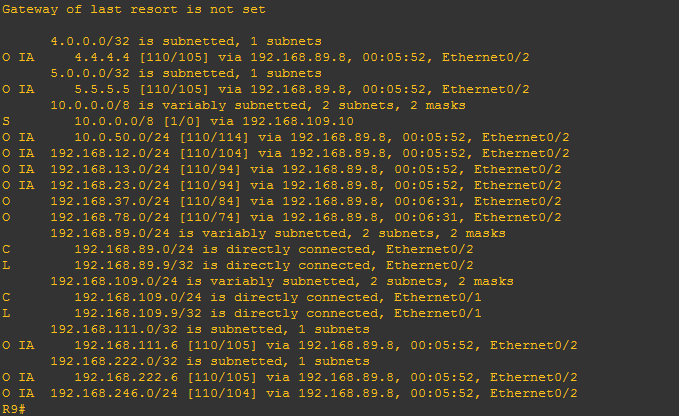679x416 pixels.
Task: Click the 192.168.78.0/24 route line
Action: click(282, 217)
